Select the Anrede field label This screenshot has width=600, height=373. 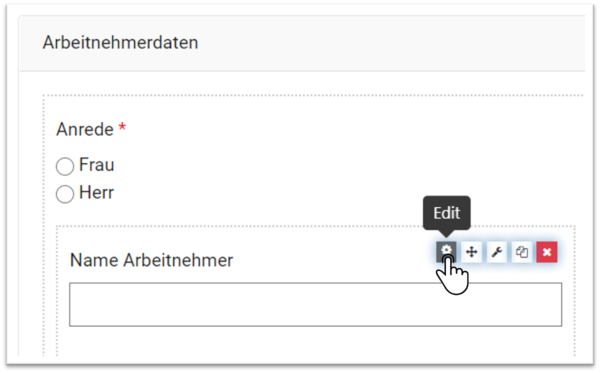click(x=85, y=129)
